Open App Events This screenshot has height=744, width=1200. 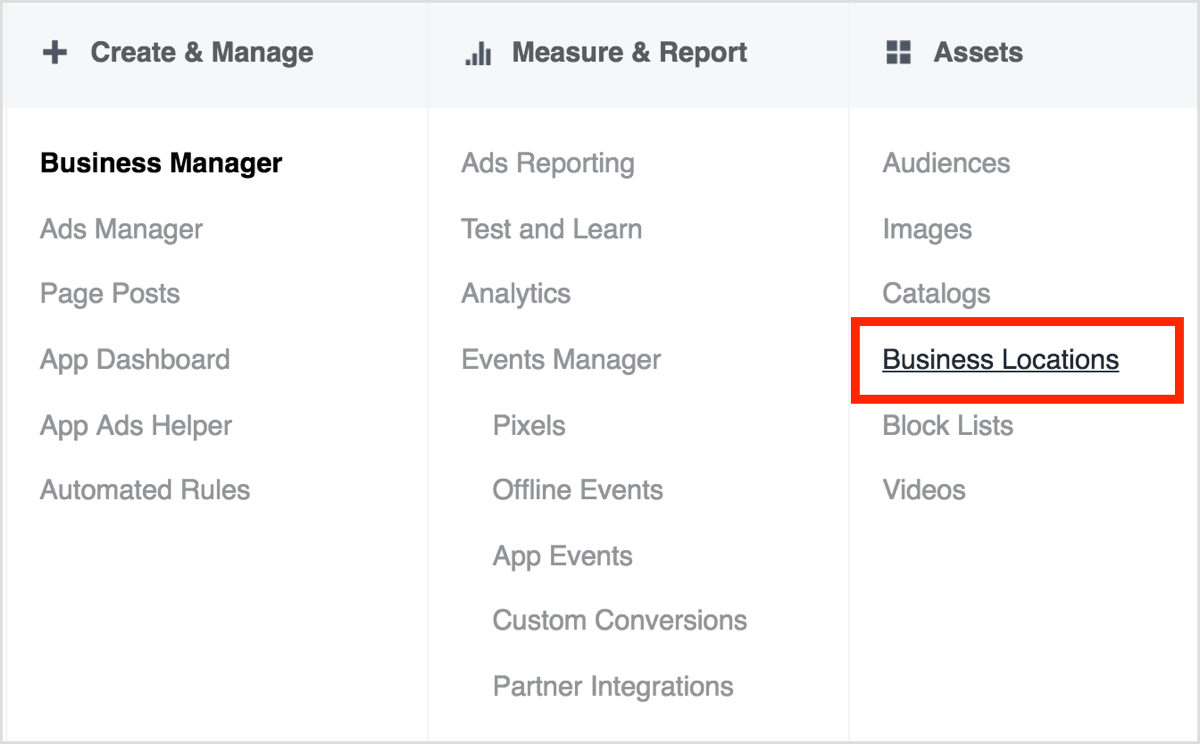coord(563,557)
